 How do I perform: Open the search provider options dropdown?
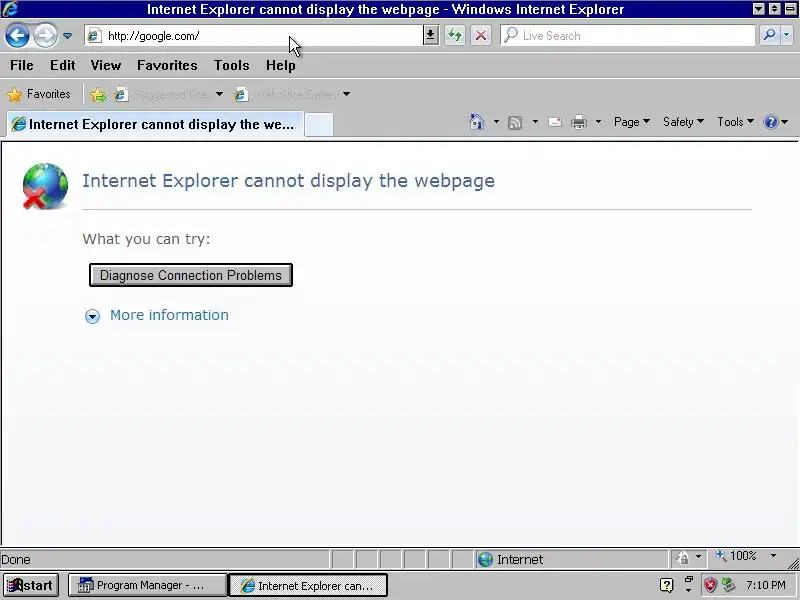pos(787,35)
